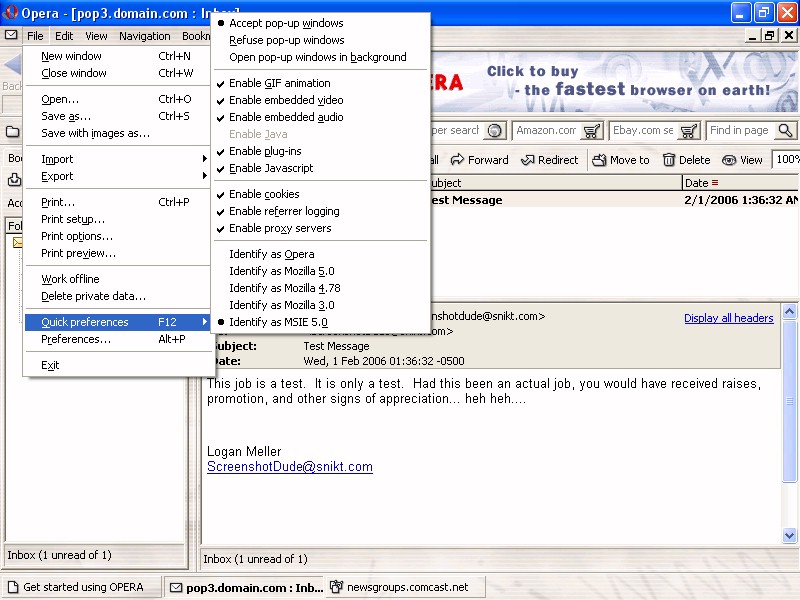Toggle Enable cookies in Quick preferences

coord(264,194)
